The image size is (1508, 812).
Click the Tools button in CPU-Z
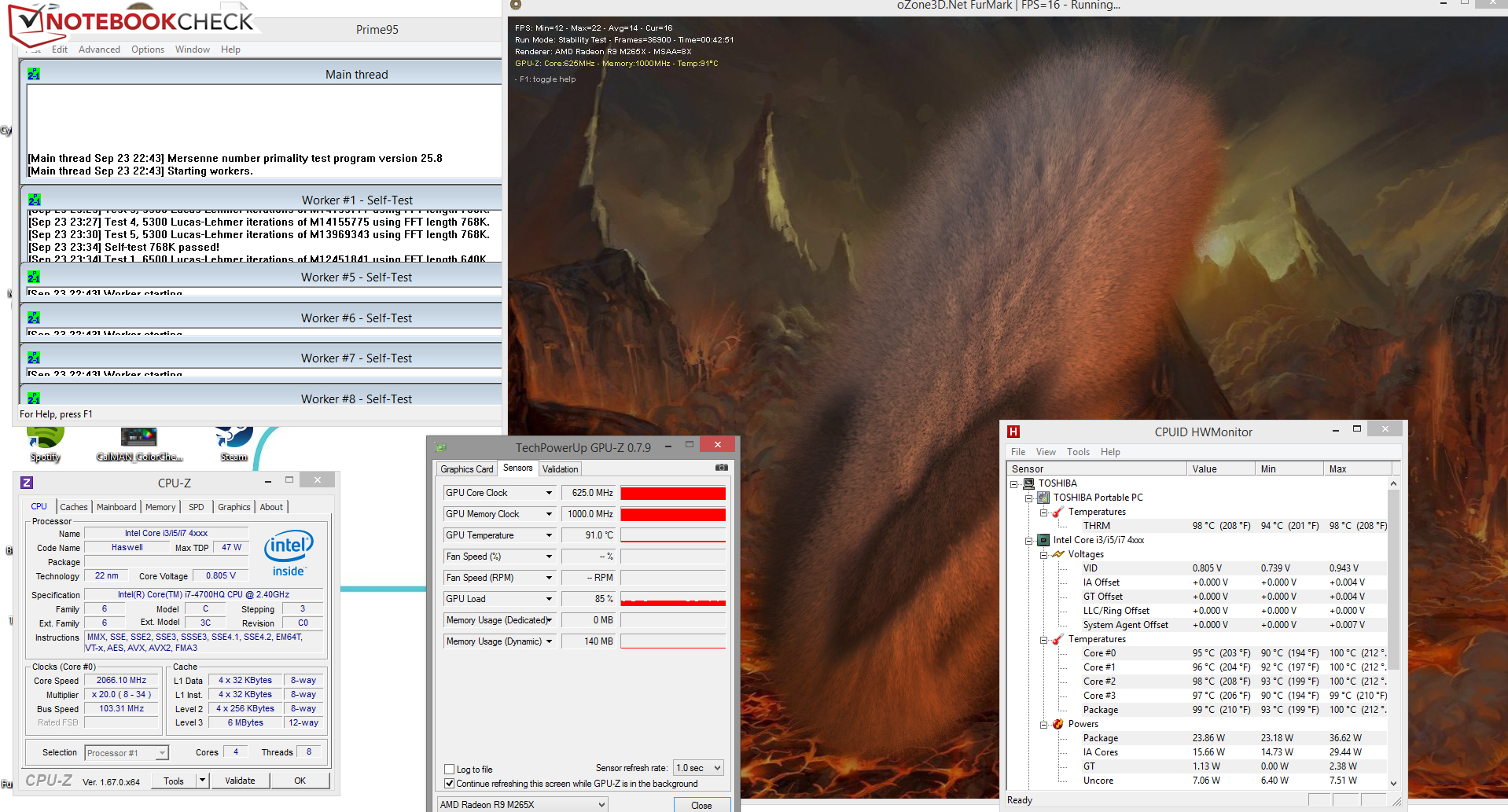pos(174,781)
